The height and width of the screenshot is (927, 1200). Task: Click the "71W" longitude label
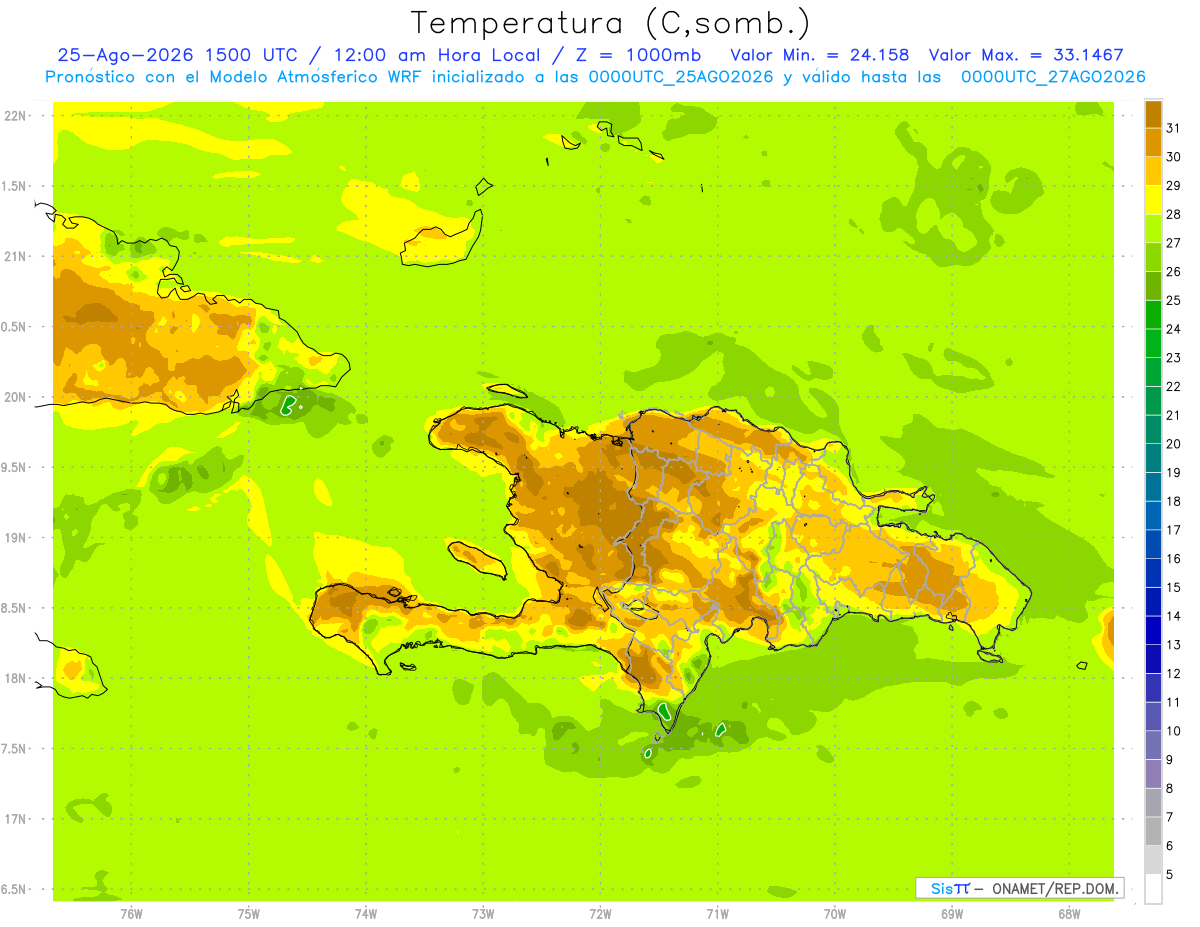(x=717, y=913)
